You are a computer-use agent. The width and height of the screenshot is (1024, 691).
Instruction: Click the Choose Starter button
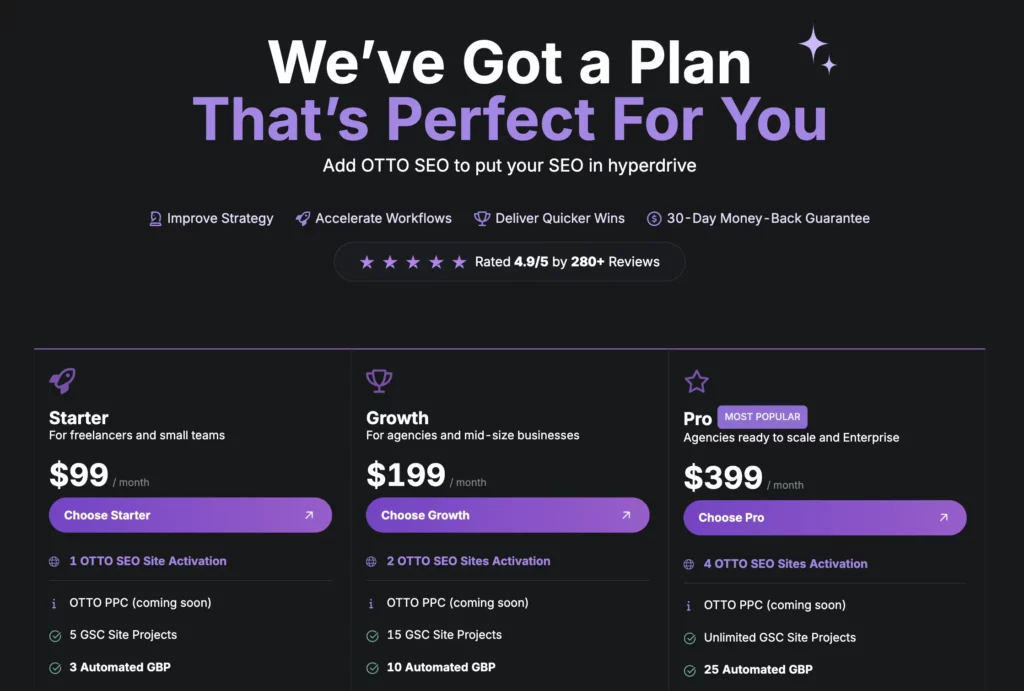pos(190,515)
